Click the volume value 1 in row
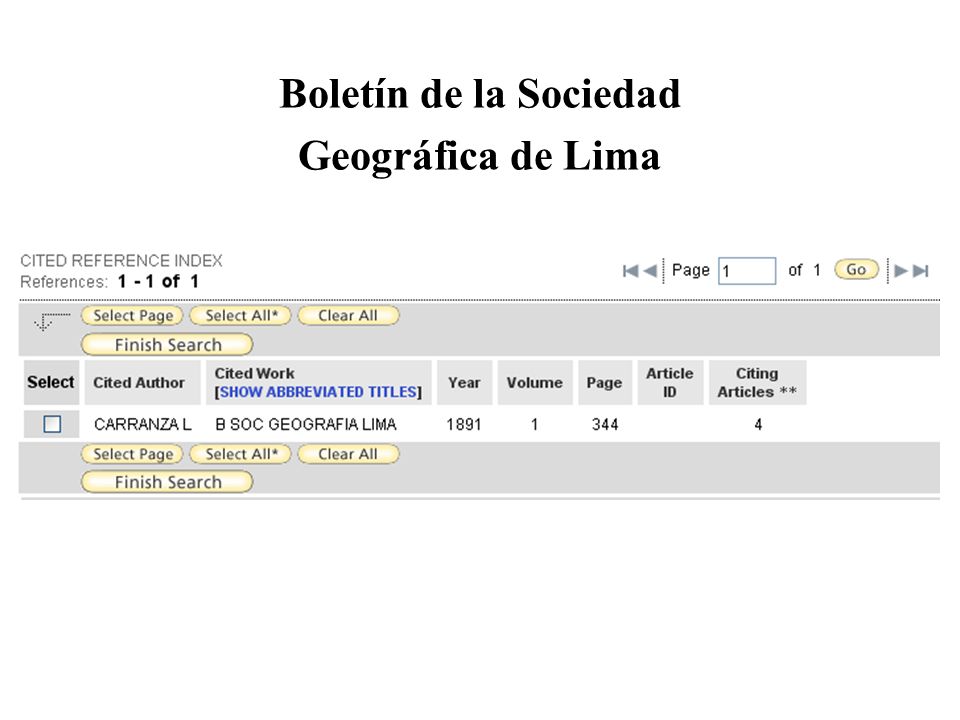960x720 pixels. click(x=534, y=424)
